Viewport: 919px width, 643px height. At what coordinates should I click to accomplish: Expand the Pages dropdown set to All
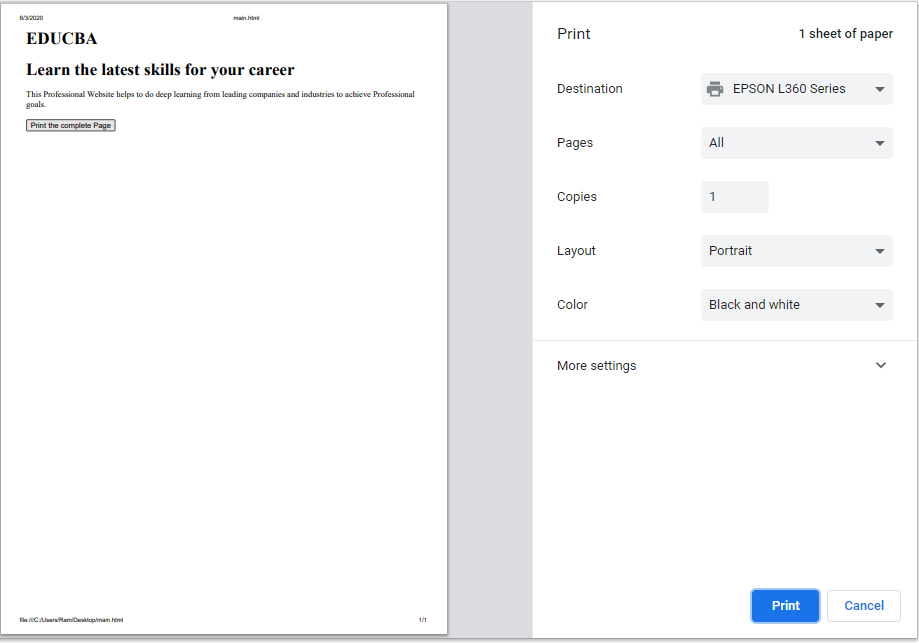pos(797,143)
